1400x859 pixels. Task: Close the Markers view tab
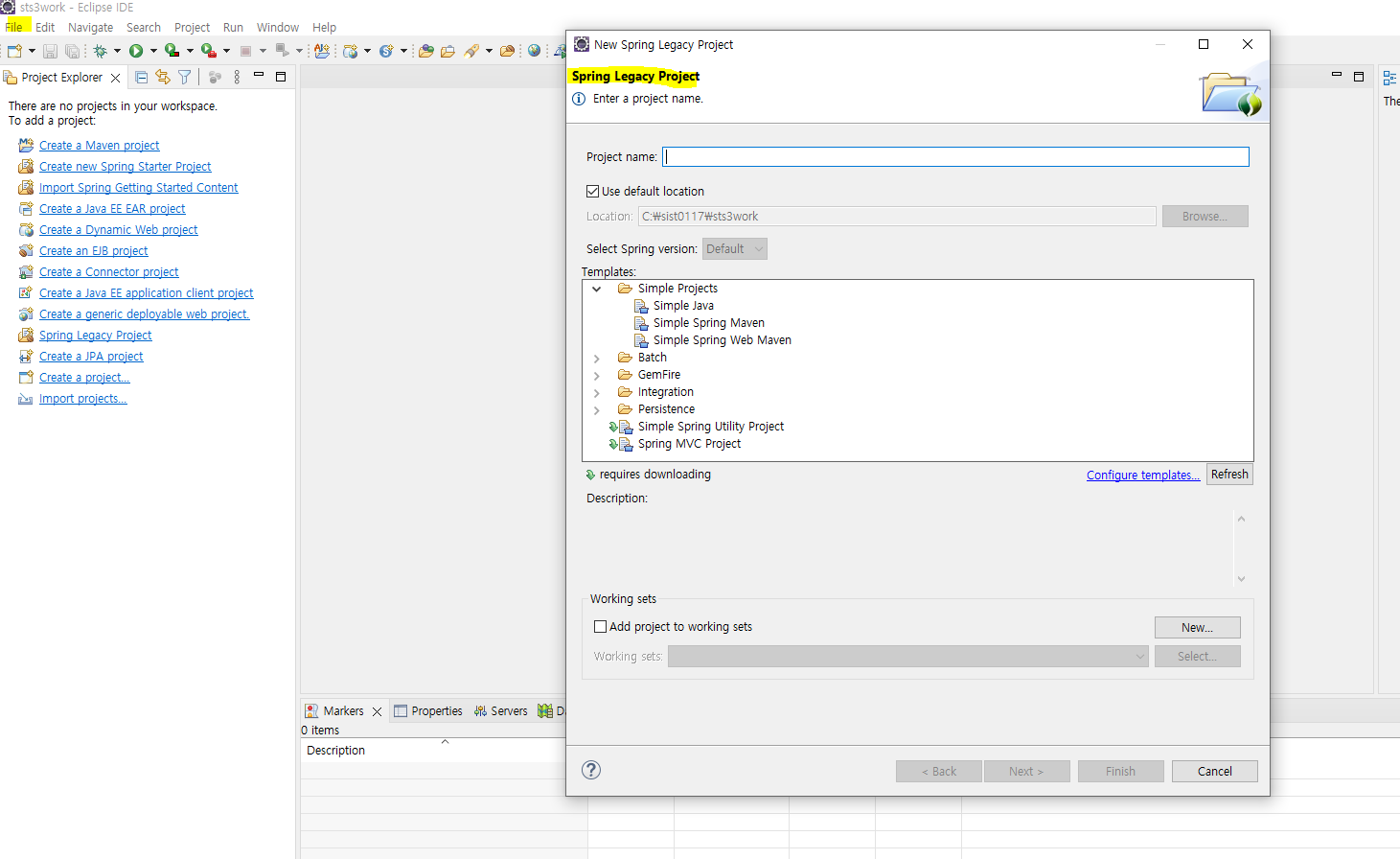377,711
